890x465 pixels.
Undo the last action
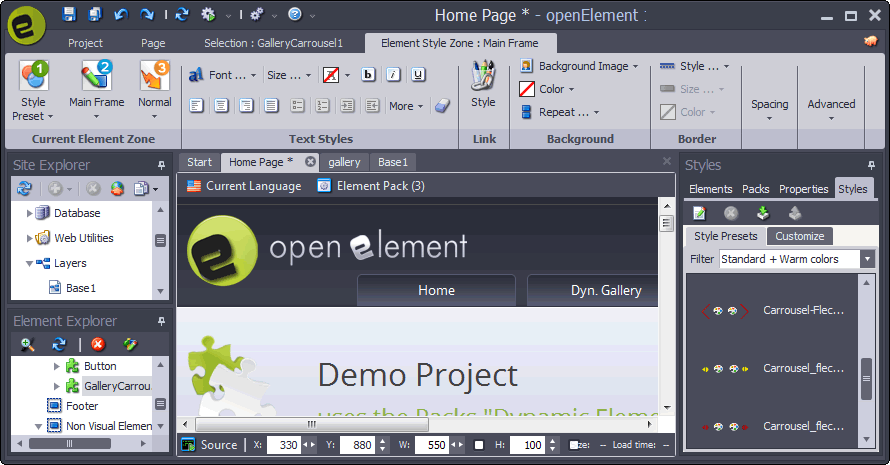(x=121, y=14)
